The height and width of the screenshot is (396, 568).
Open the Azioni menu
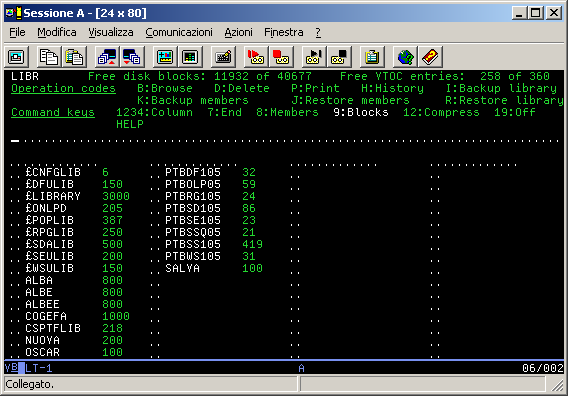click(x=238, y=32)
